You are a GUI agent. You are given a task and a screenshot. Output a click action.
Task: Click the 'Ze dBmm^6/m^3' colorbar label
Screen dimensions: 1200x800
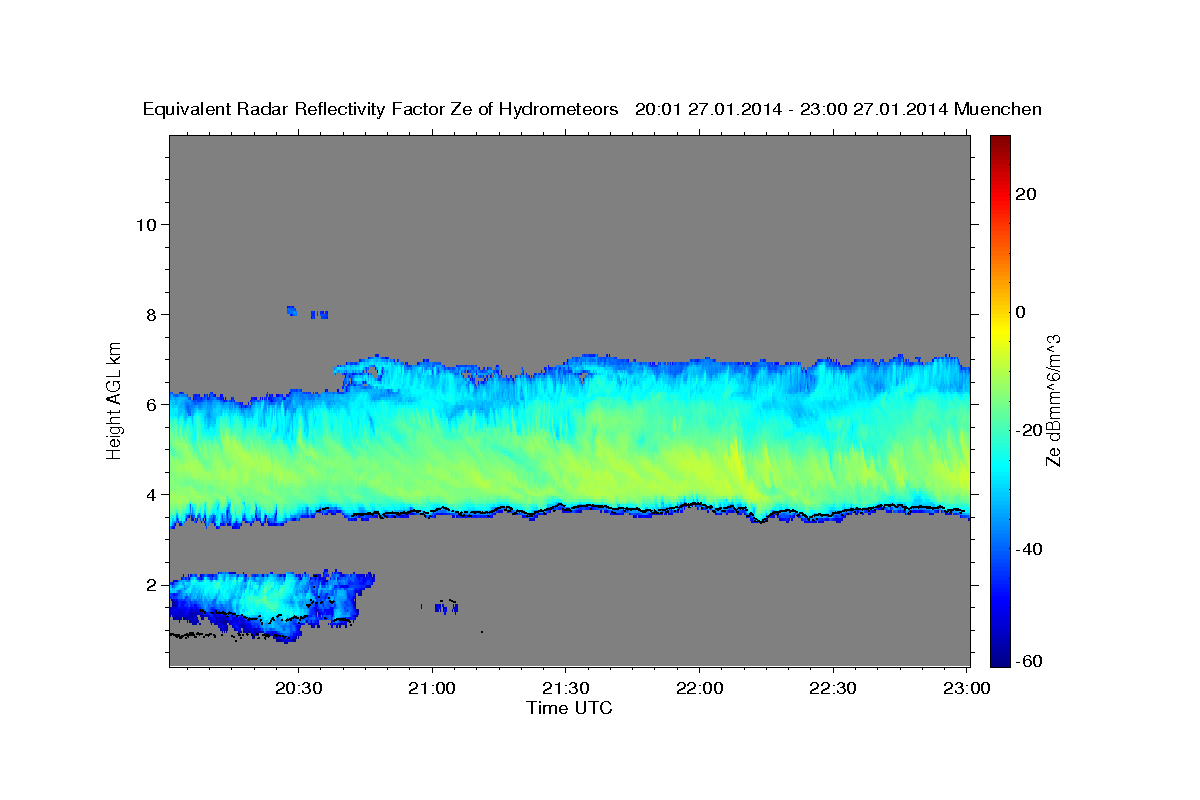click(1053, 400)
